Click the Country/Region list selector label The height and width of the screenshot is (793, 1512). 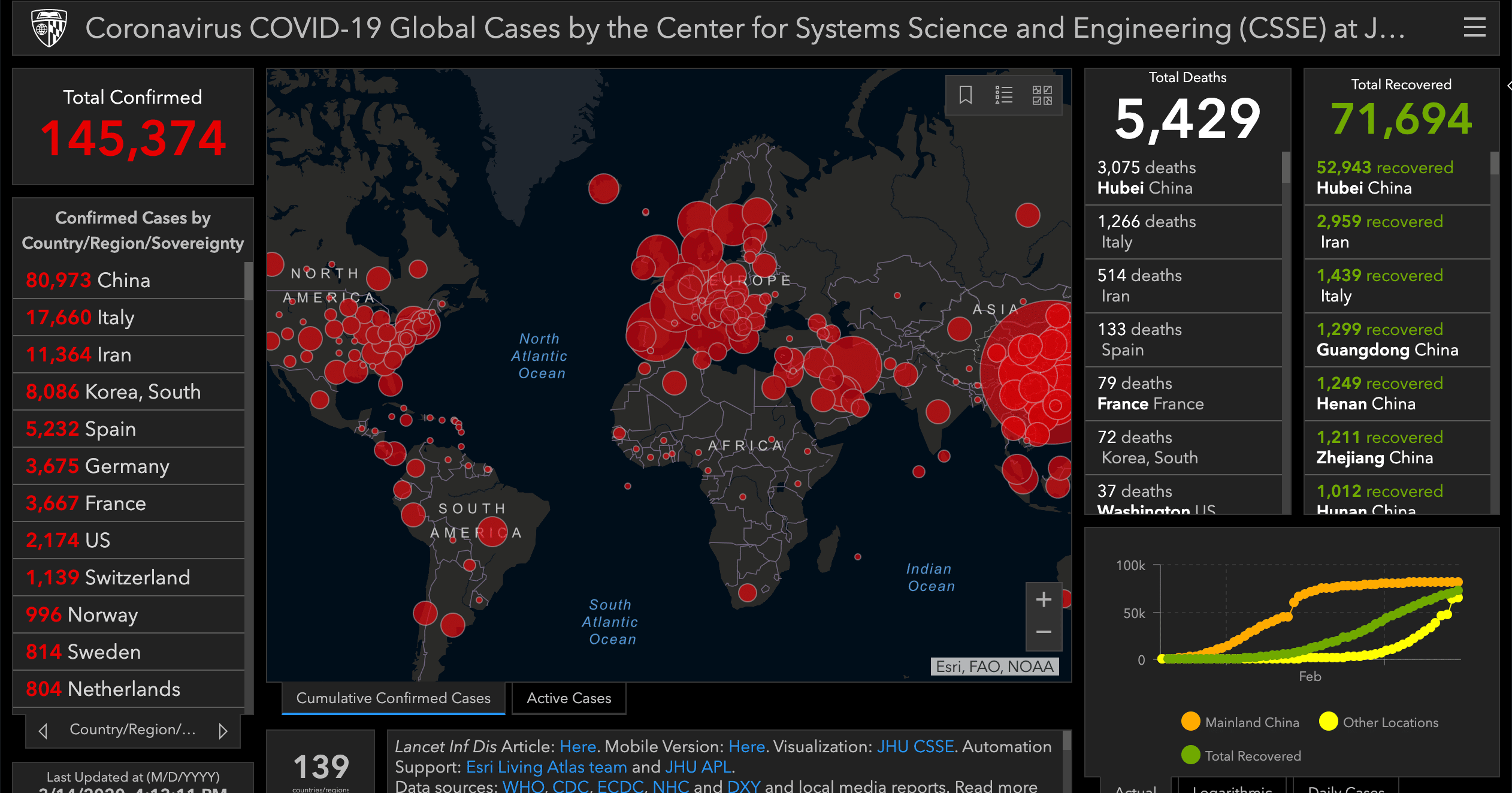click(132, 729)
